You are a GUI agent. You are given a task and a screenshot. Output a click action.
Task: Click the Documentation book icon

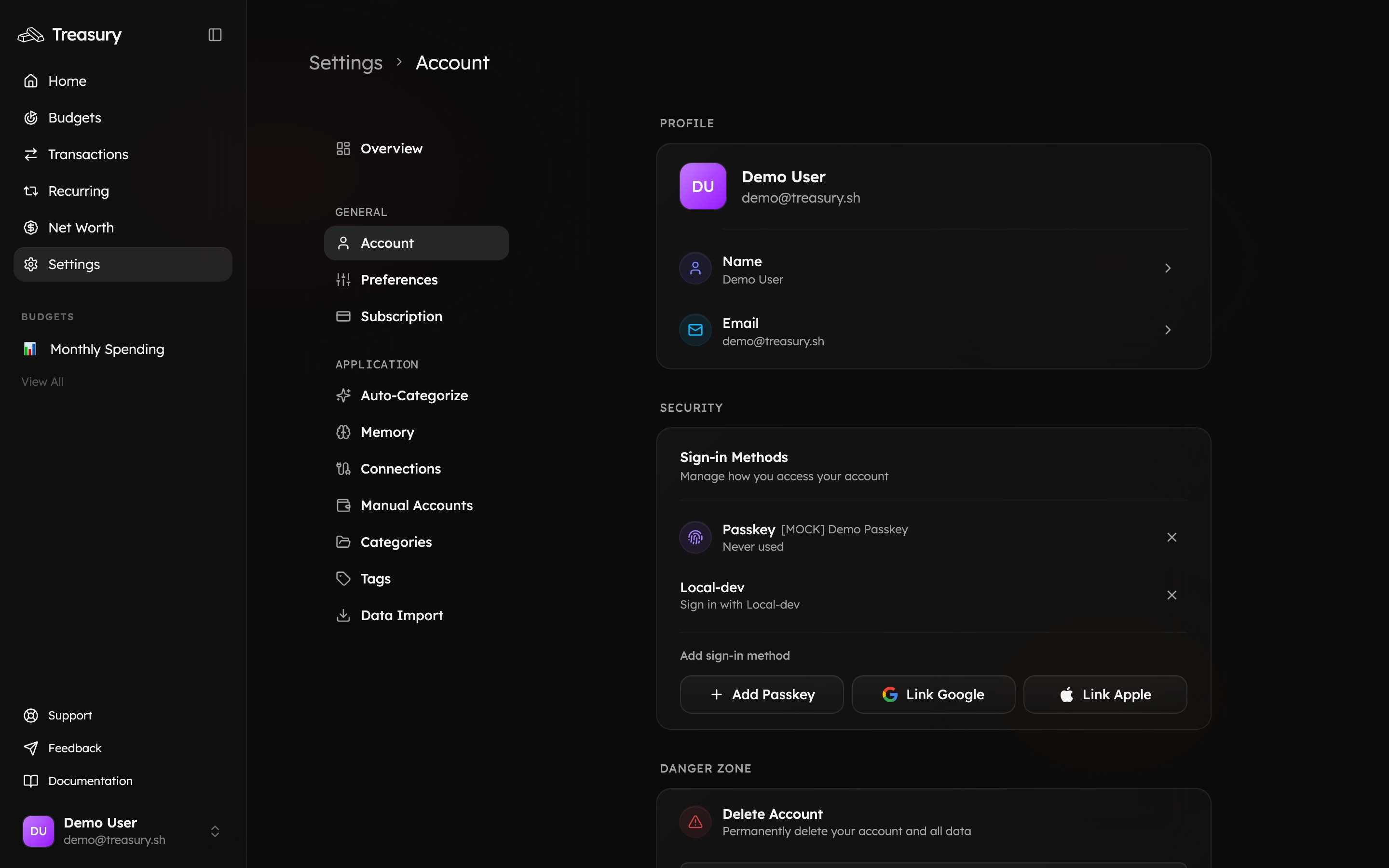pos(31,781)
